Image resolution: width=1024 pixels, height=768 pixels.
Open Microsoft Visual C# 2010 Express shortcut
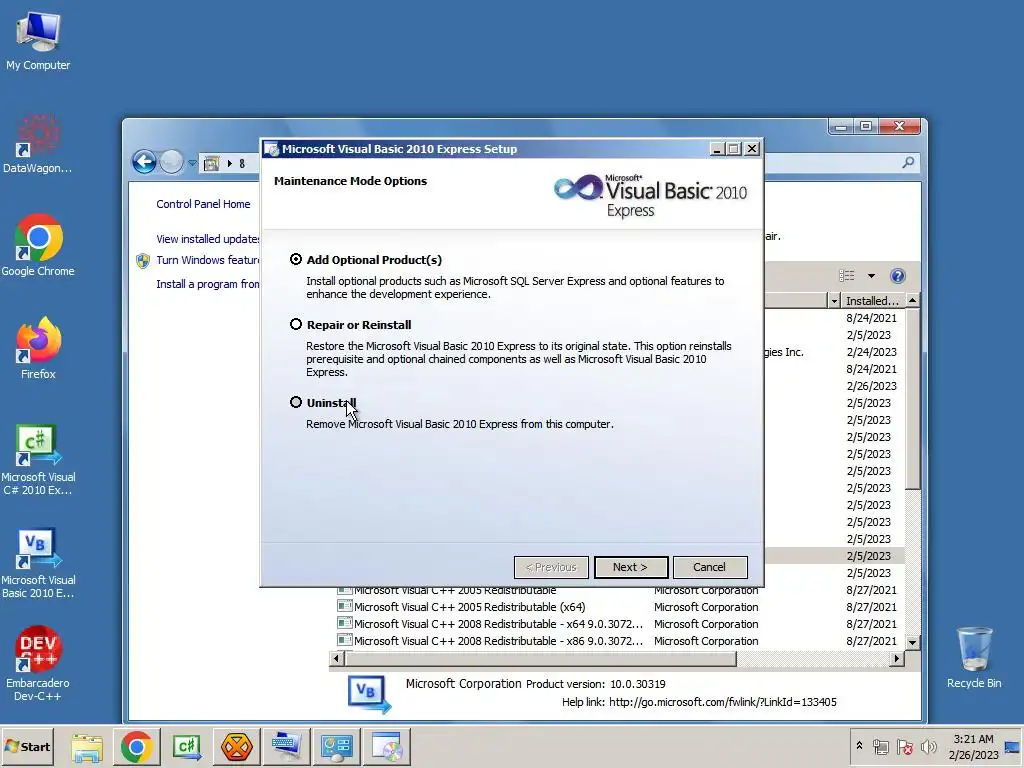tap(38, 460)
